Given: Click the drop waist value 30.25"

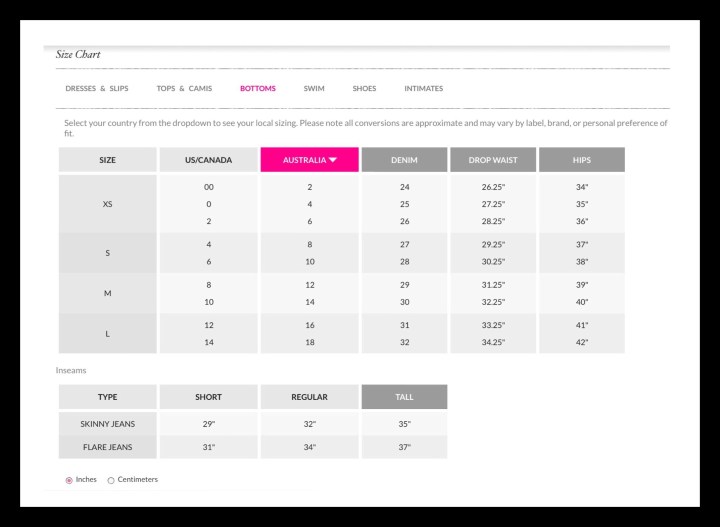Looking at the screenshot, I should (x=493, y=262).
